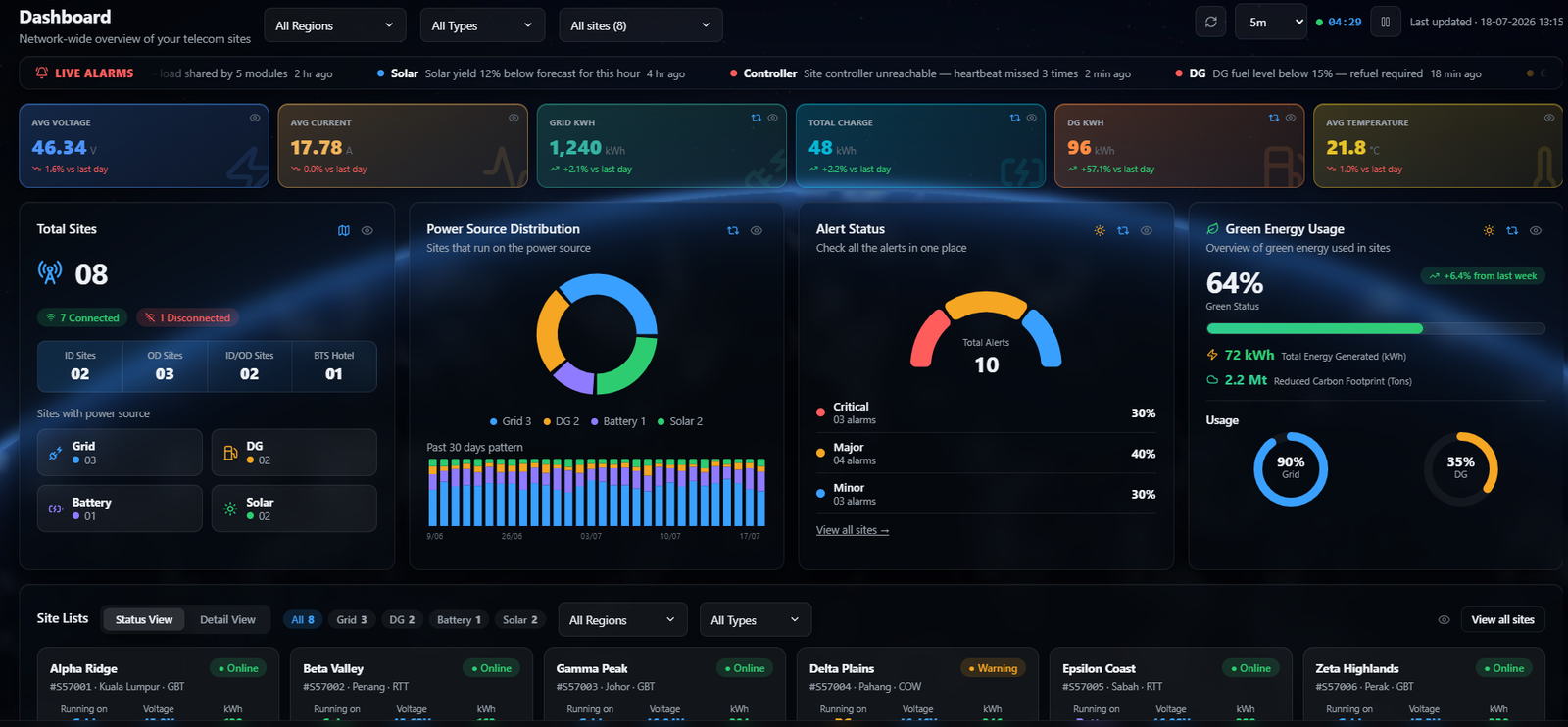This screenshot has width=1568, height=727.
Task: Click swap icon in Power Source Distribution
Action: click(x=733, y=231)
